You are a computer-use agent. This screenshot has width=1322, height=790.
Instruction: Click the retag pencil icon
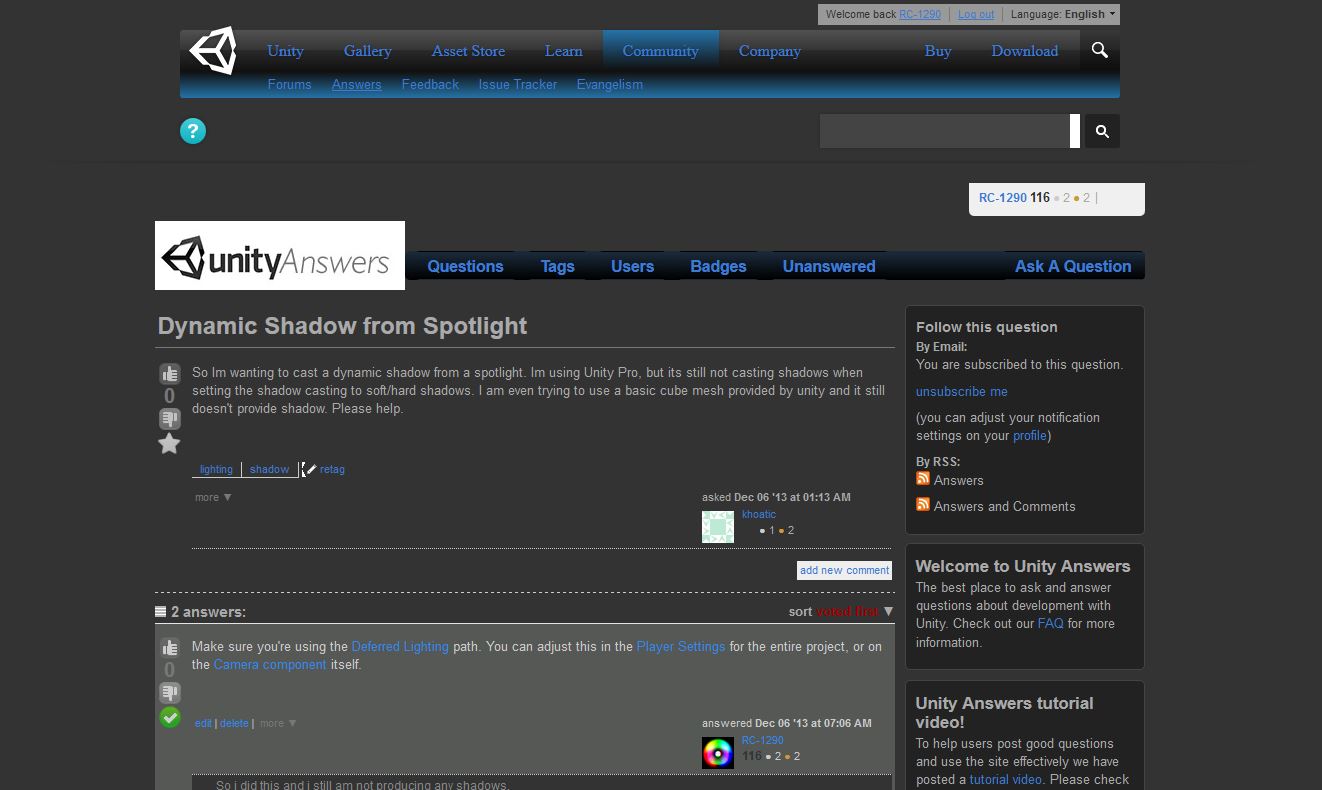point(310,469)
